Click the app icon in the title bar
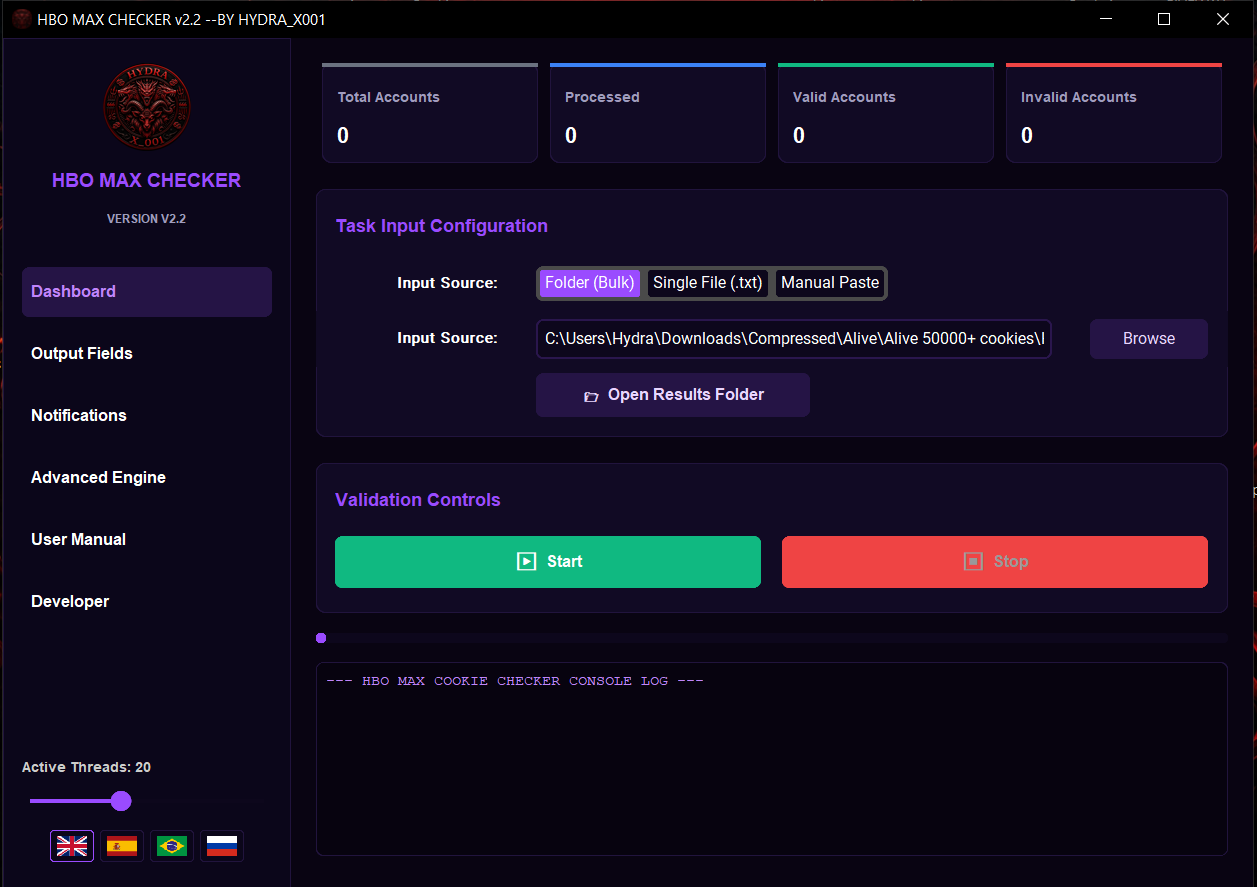The height and width of the screenshot is (887, 1257). point(22,19)
